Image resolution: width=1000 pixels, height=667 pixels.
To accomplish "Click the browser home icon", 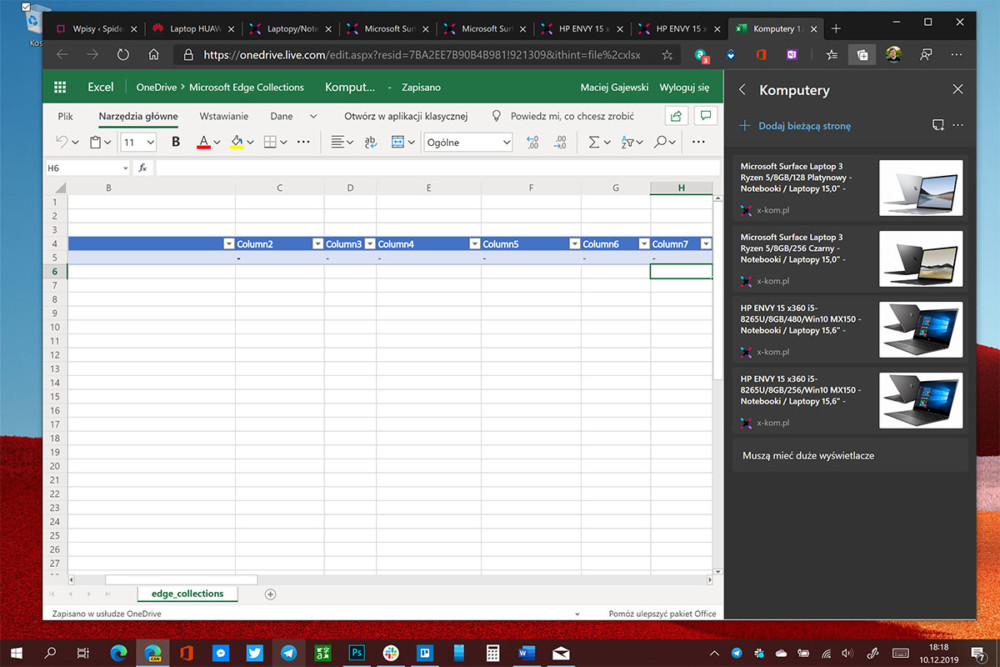I will (x=154, y=55).
